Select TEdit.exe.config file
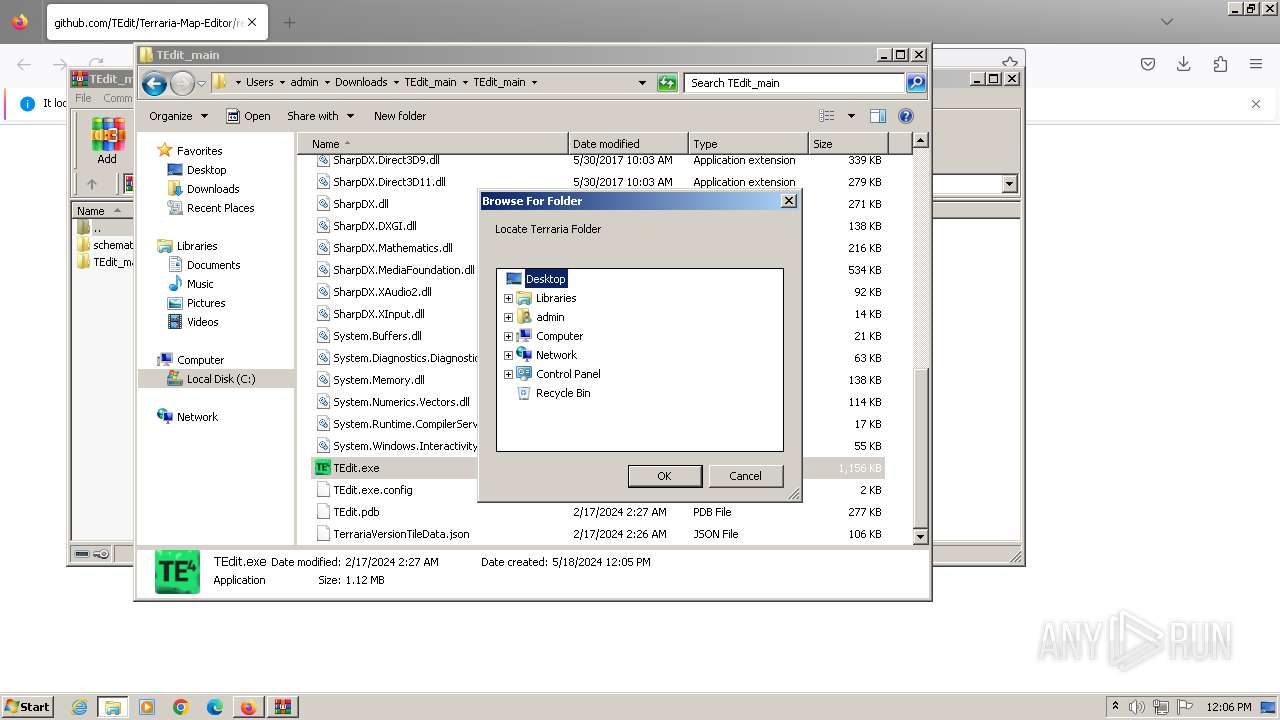 coord(372,490)
